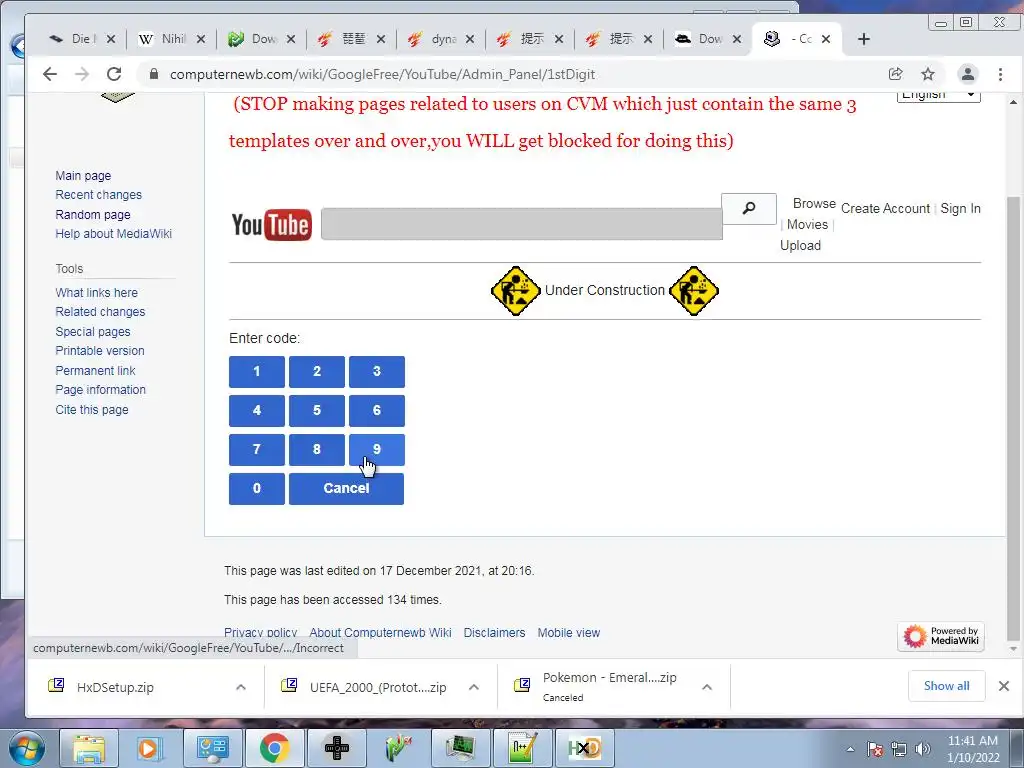The height and width of the screenshot is (768, 1024).
Task: Click the YouTube gray search field
Action: coord(521,224)
